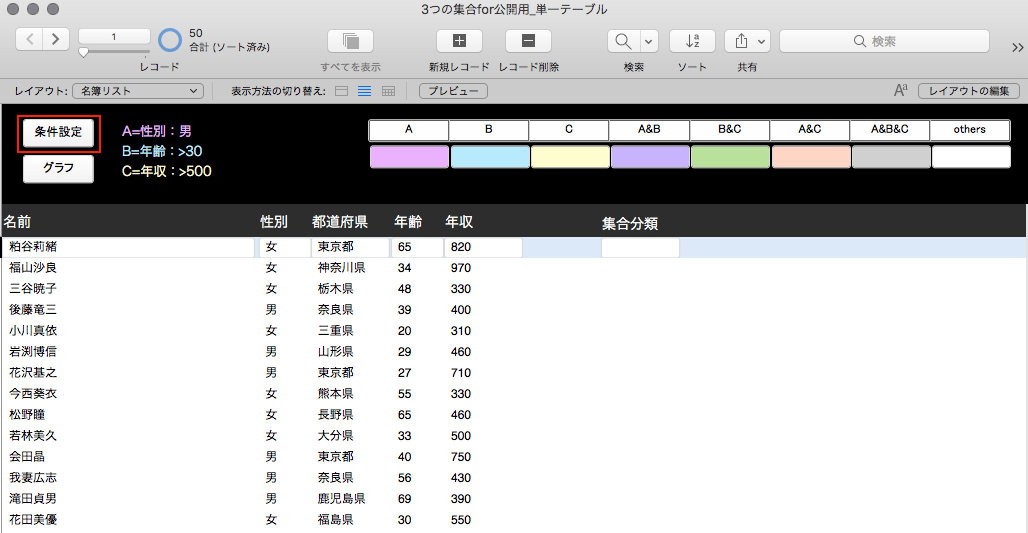Image resolution: width=1028 pixels, height=533 pixels.
Task: Select the B&C set header tab
Action: coord(730,130)
